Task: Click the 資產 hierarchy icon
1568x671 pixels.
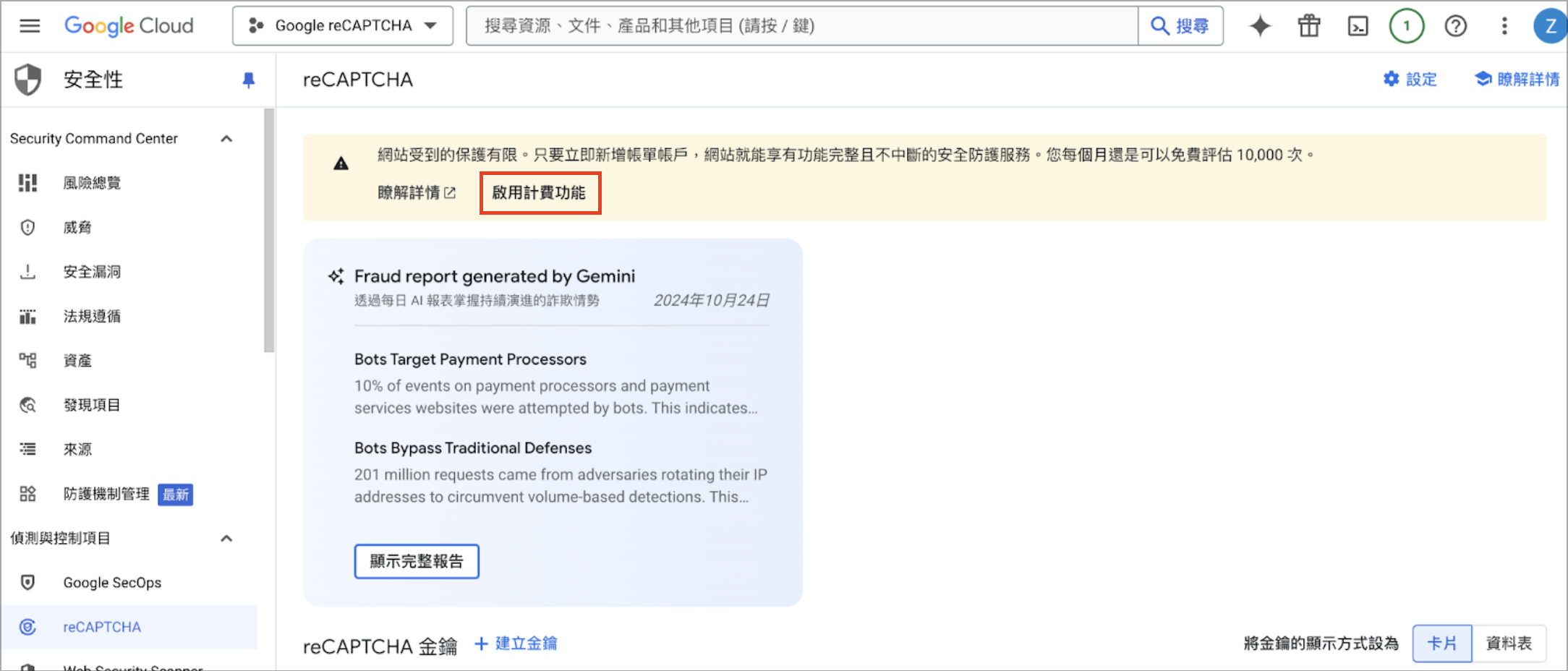Action: click(x=27, y=360)
